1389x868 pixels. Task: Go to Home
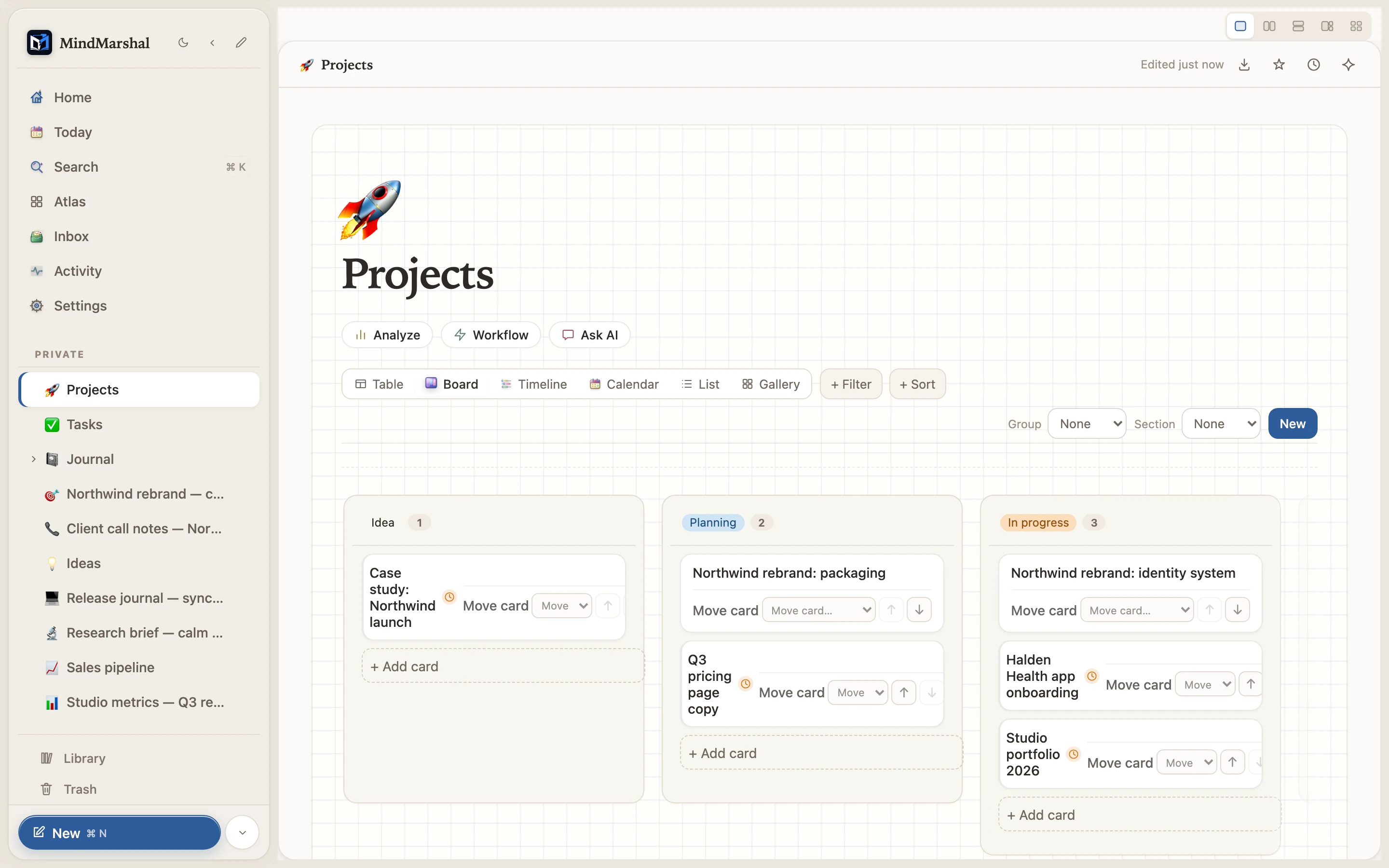point(139,97)
